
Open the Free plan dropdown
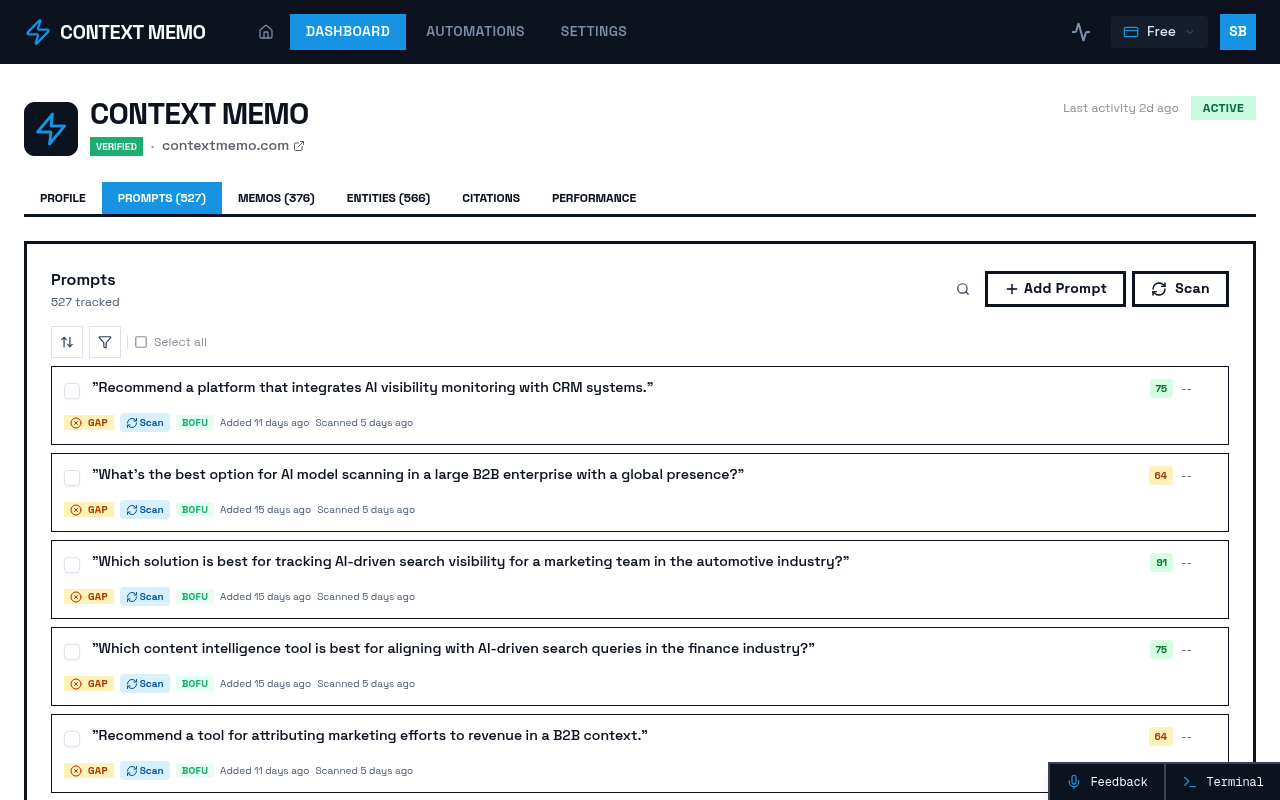pyautogui.click(x=1159, y=31)
